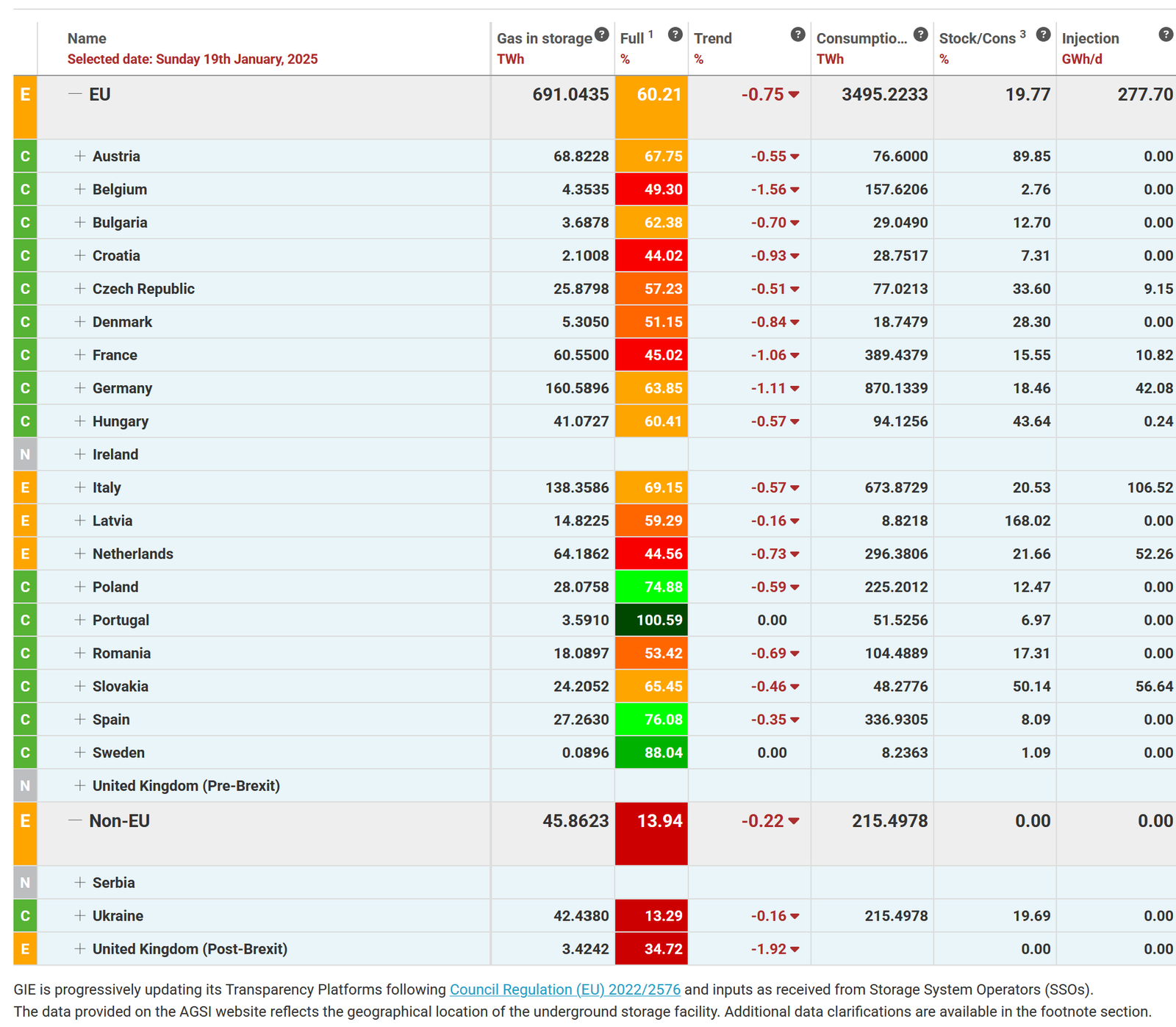
Task: Click grey N status badge for Ireland
Action: [x=25, y=454]
